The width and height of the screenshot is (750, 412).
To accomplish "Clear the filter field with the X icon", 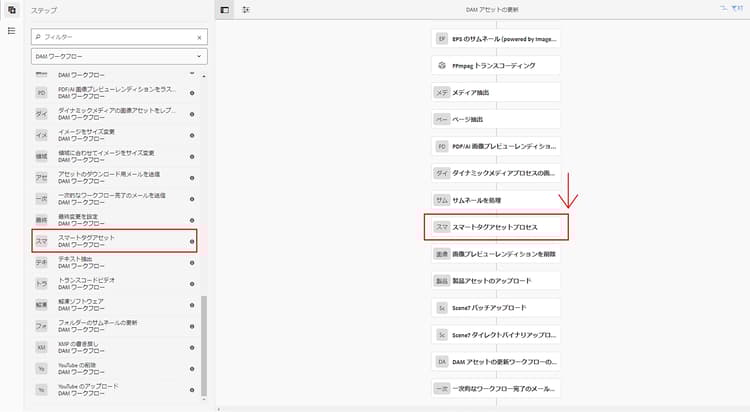I will point(199,37).
